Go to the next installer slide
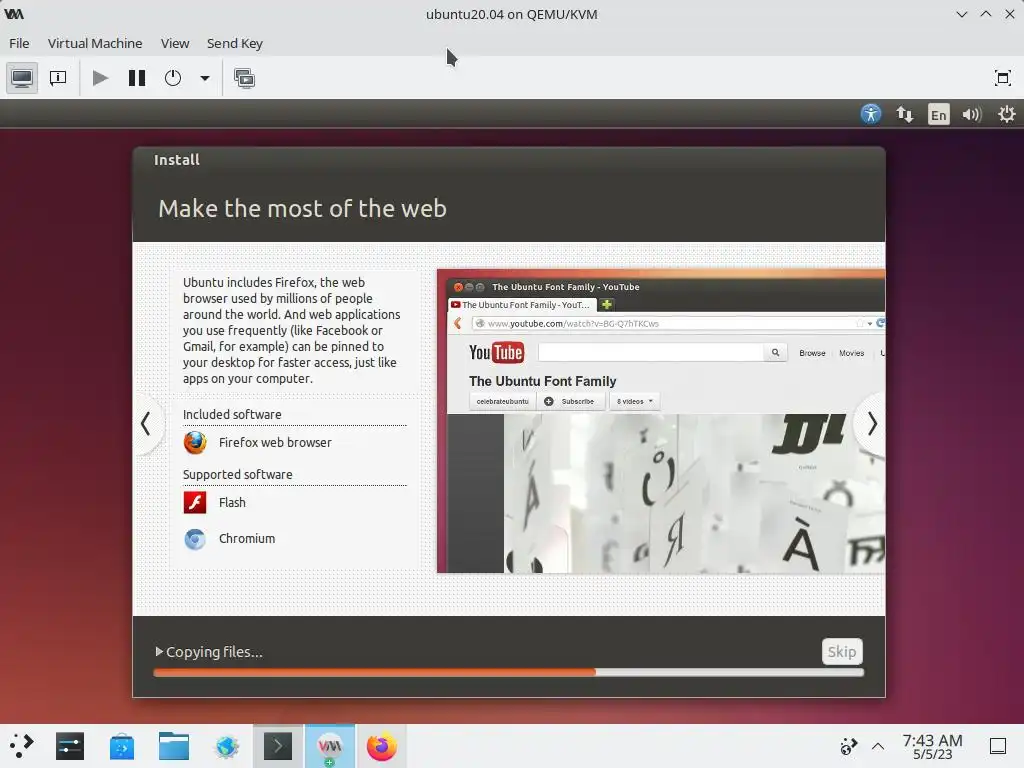Viewport: 1024px width, 768px height. (871, 424)
